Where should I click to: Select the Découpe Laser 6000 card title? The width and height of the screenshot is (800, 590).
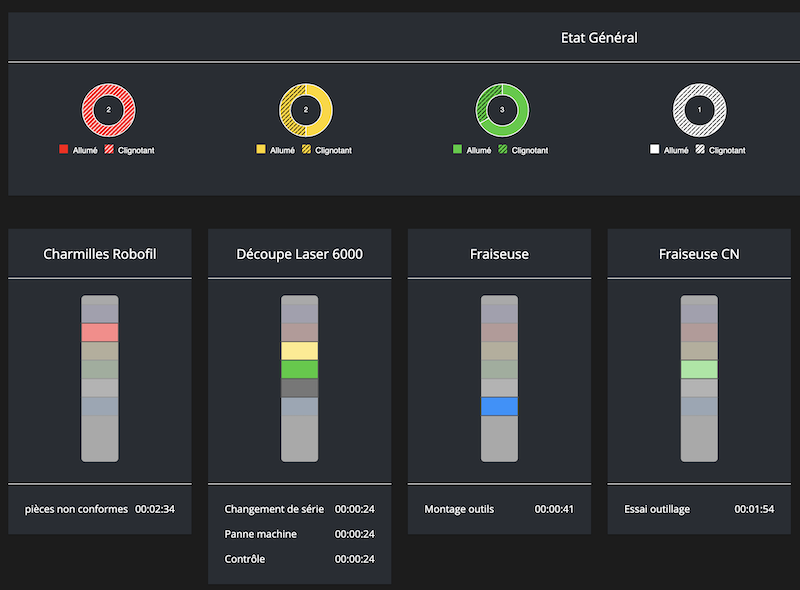click(299, 254)
